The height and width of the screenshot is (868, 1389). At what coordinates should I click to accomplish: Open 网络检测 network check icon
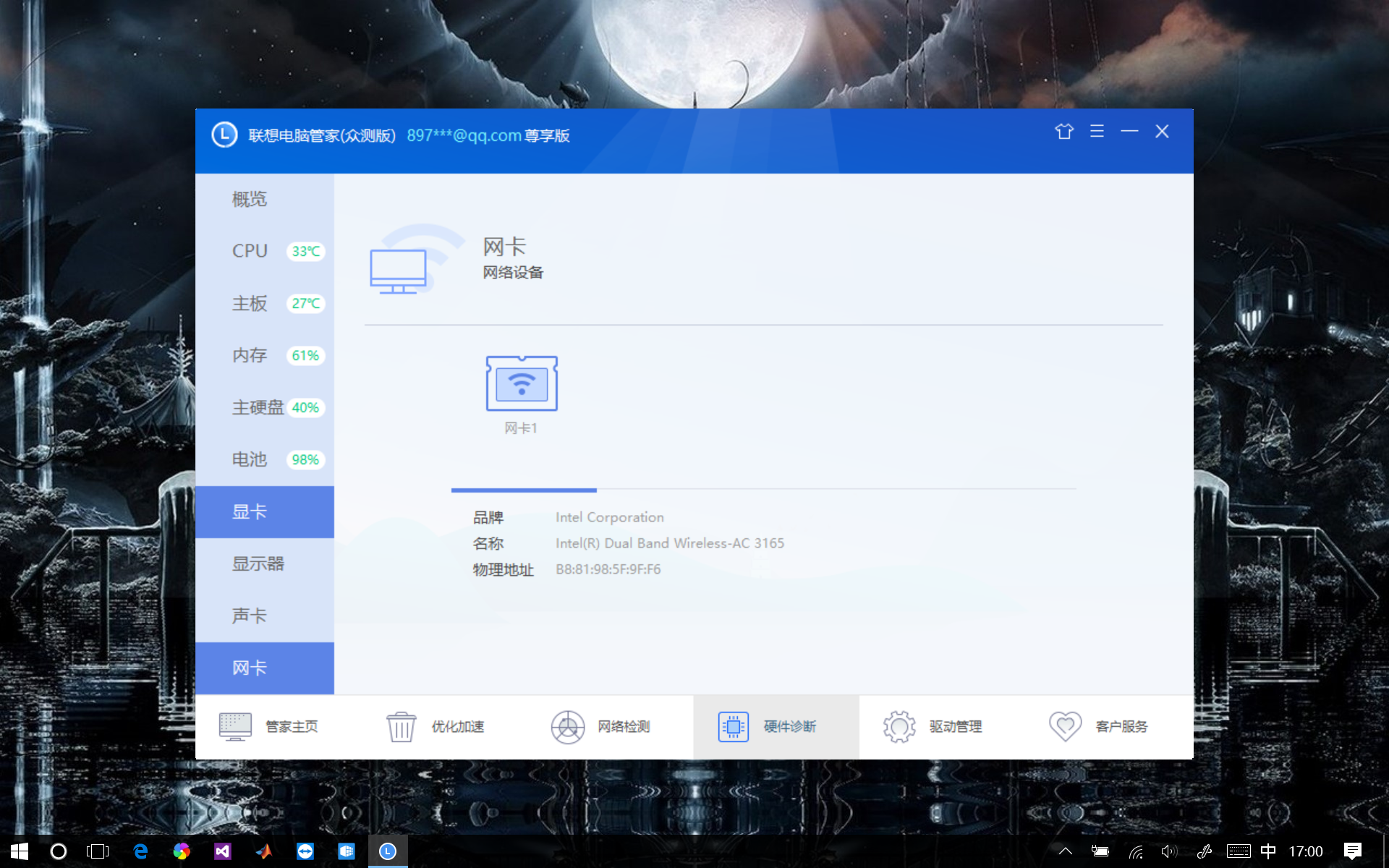pyautogui.click(x=568, y=727)
